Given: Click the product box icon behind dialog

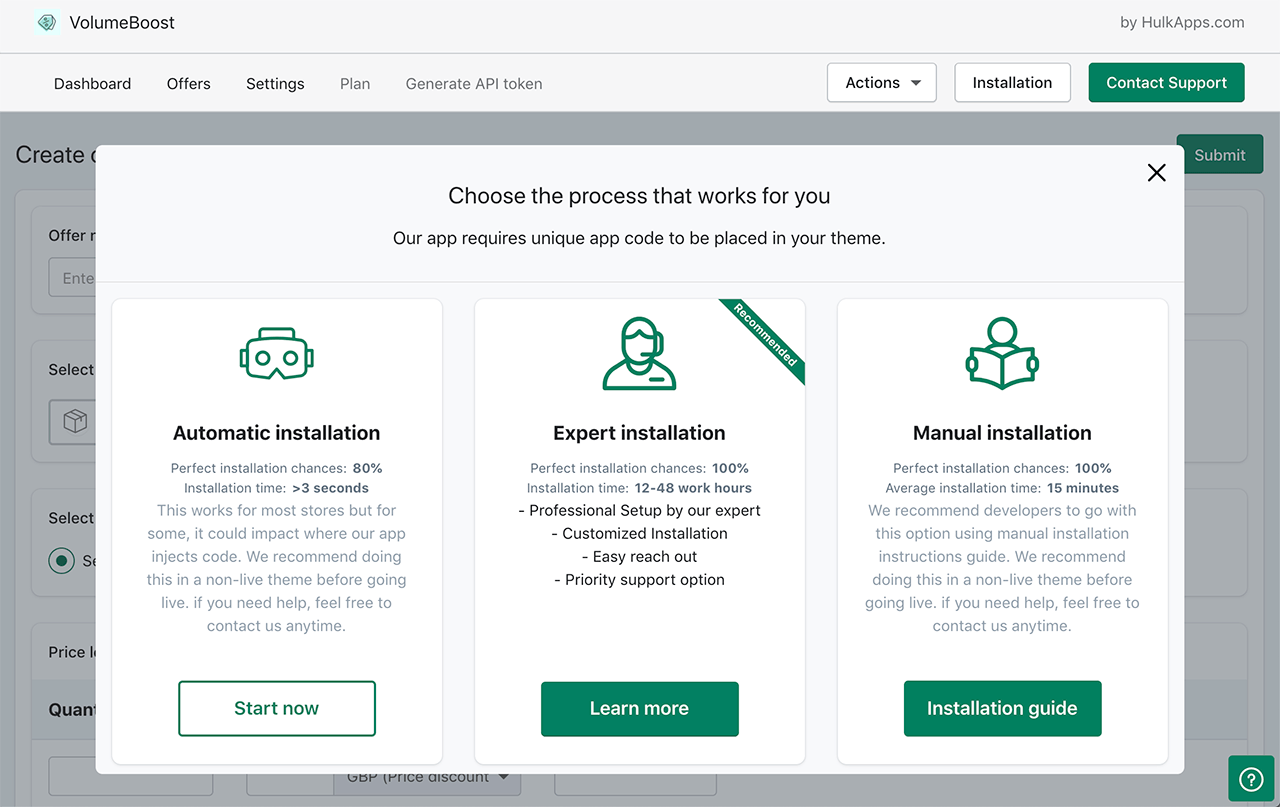Looking at the screenshot, I should coord(75,421).
